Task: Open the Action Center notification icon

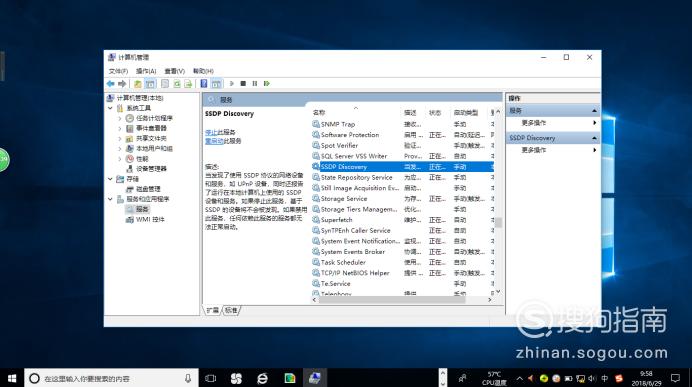Action: click(675, 378)
